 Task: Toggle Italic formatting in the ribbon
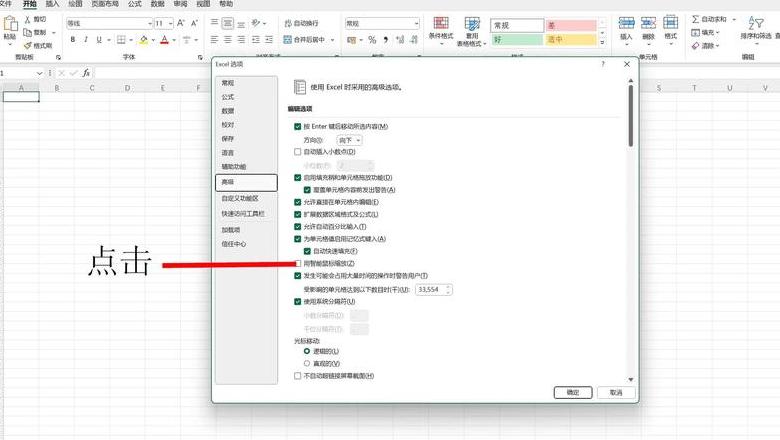click(86, 39)
